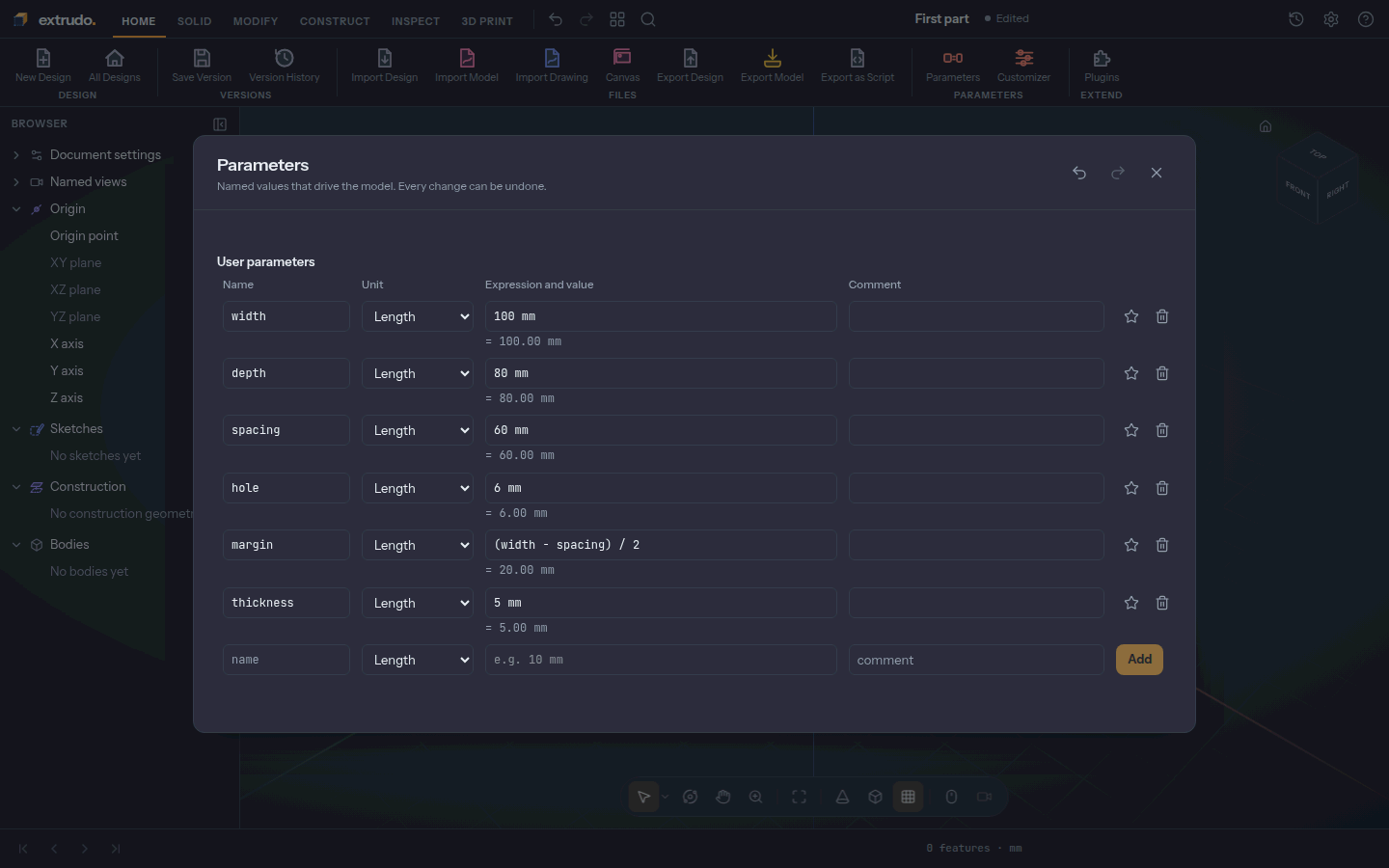
Task: Open the Unit dropdown for depth
Action: [x=418, y=373]
